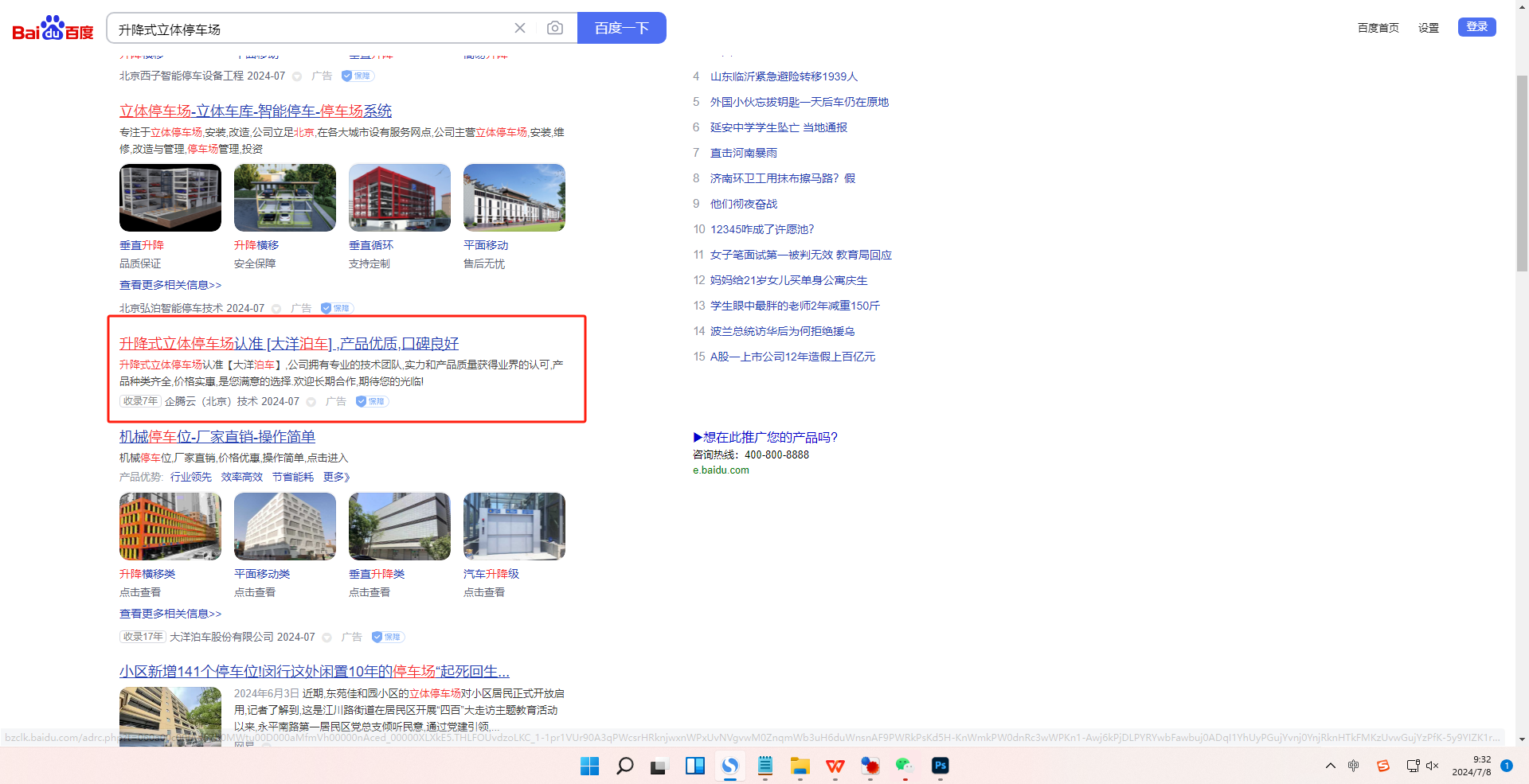Open the 小区新增141个停车位 news result

coord(315,671)
